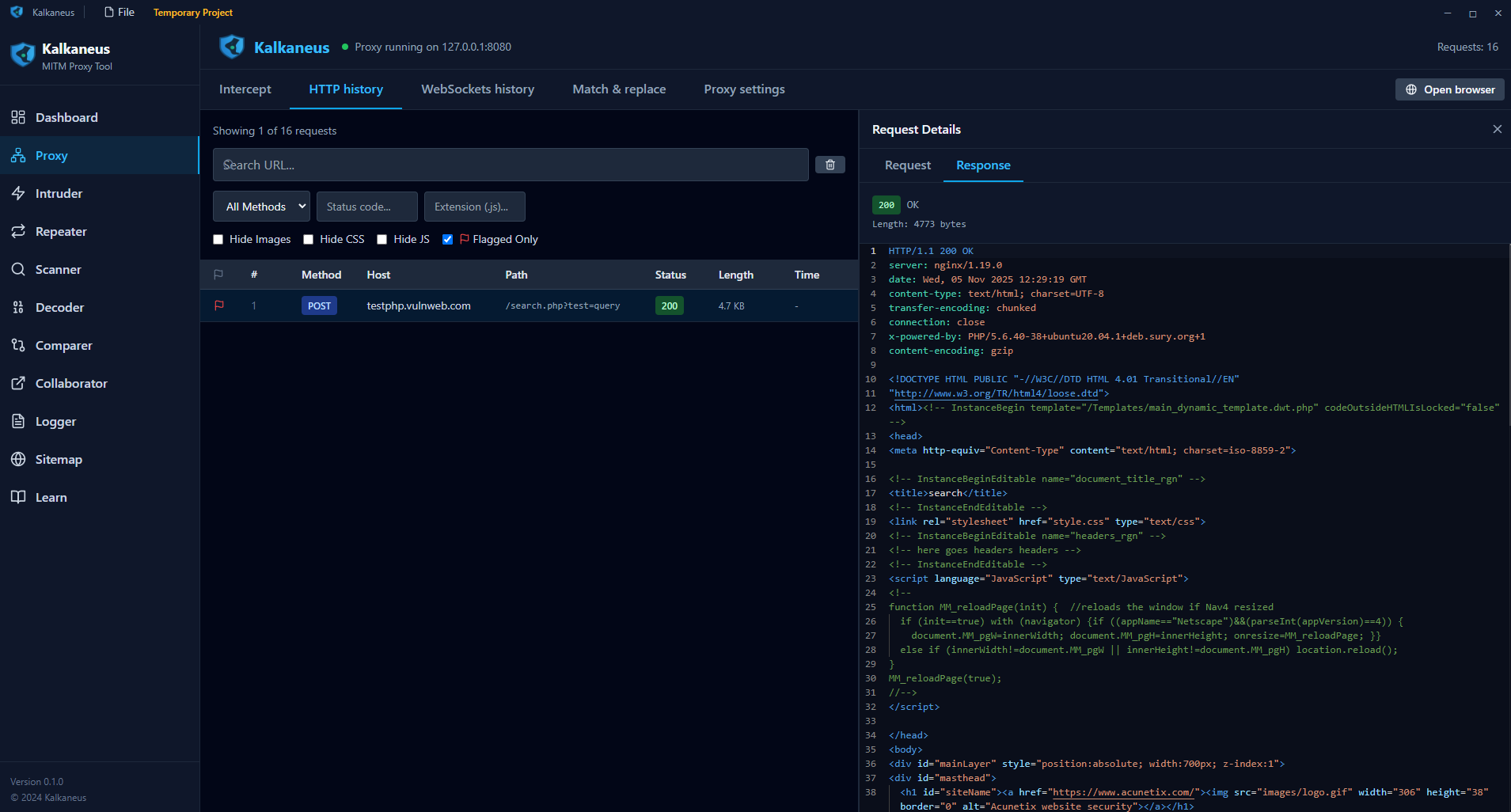Image resolution: width=1511 pixels, height=812 pixels.
Task: Check the Hide CSS option
Action: [309, 240]
